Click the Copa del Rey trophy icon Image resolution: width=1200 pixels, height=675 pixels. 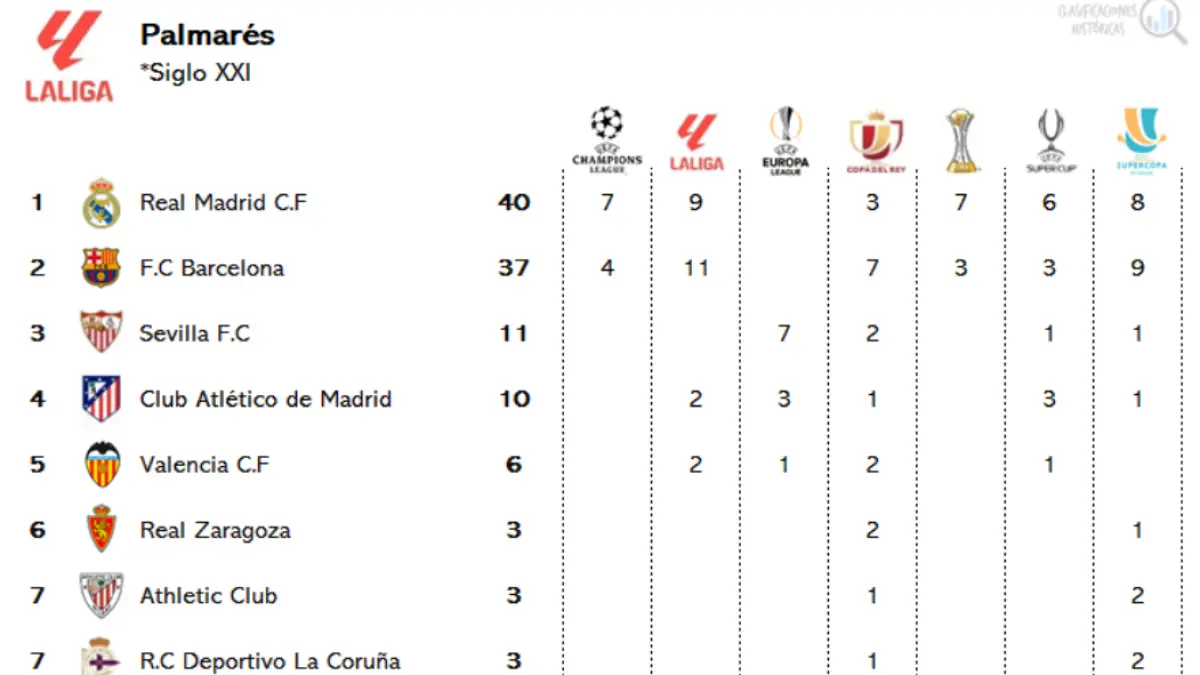(875, 142)
